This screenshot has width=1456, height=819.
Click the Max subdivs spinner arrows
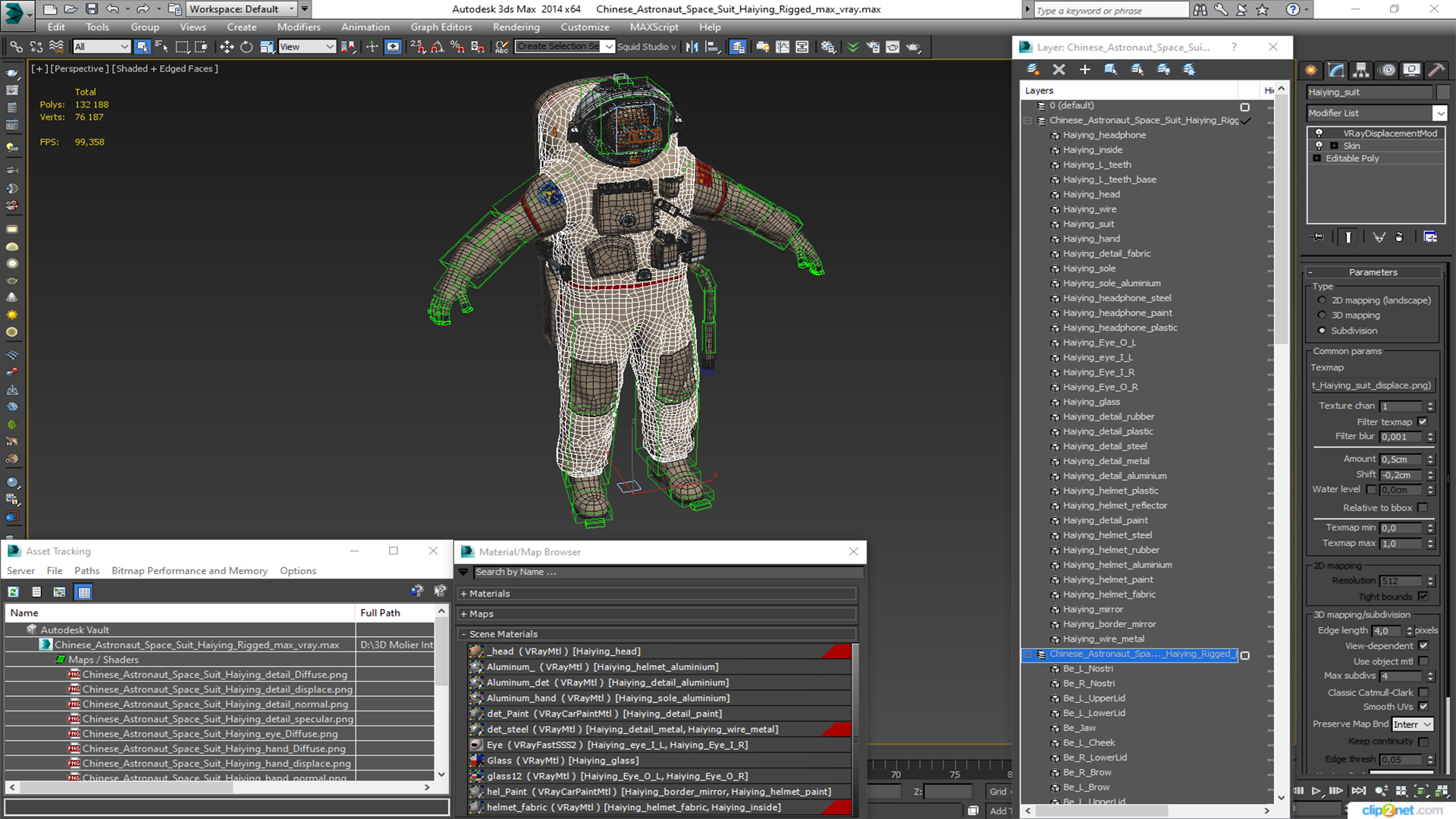point(1430,676)
